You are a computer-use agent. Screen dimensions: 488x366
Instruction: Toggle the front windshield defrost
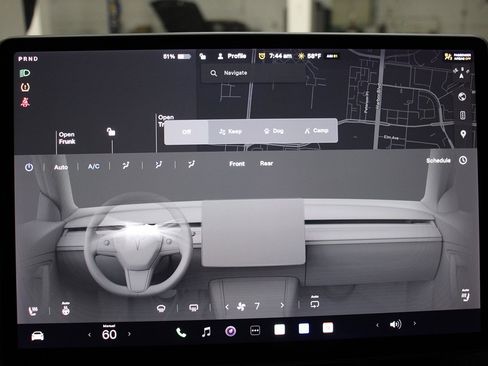pyautogui.click(x=161, y=309)
